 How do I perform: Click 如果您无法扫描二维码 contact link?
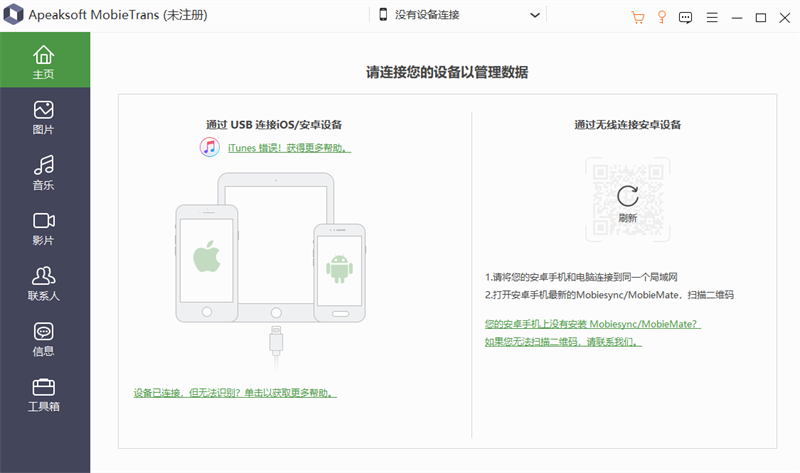point(563,341)
